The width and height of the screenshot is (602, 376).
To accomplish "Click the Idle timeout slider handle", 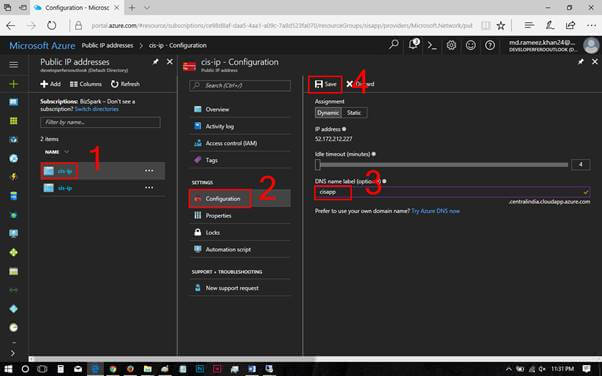I will pyautogui.click(x=318, y=165).
